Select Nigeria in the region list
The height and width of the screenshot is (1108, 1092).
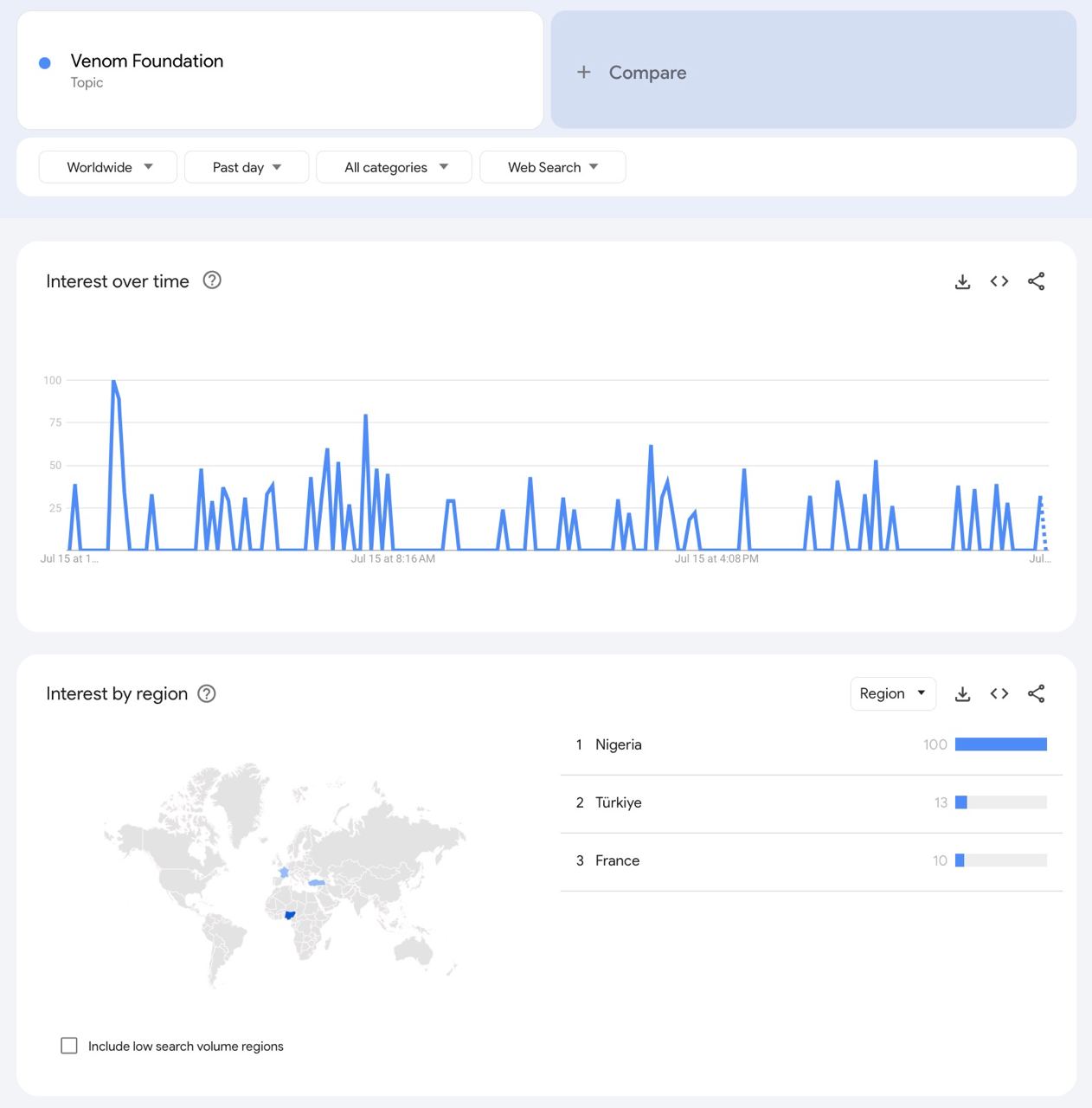pos(619,744)
